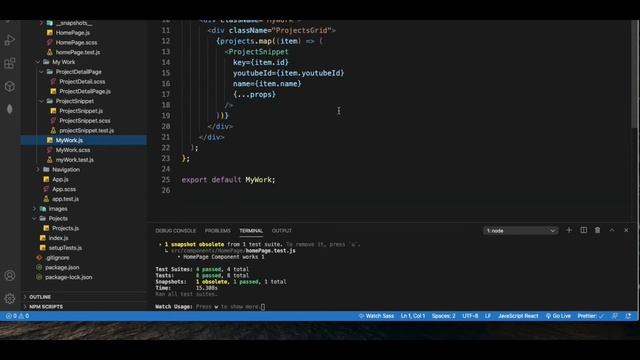The height and width of the screenshot is (360, 640).
Task: Open projectSnippet.test.js file
Action: click(87, 131)
